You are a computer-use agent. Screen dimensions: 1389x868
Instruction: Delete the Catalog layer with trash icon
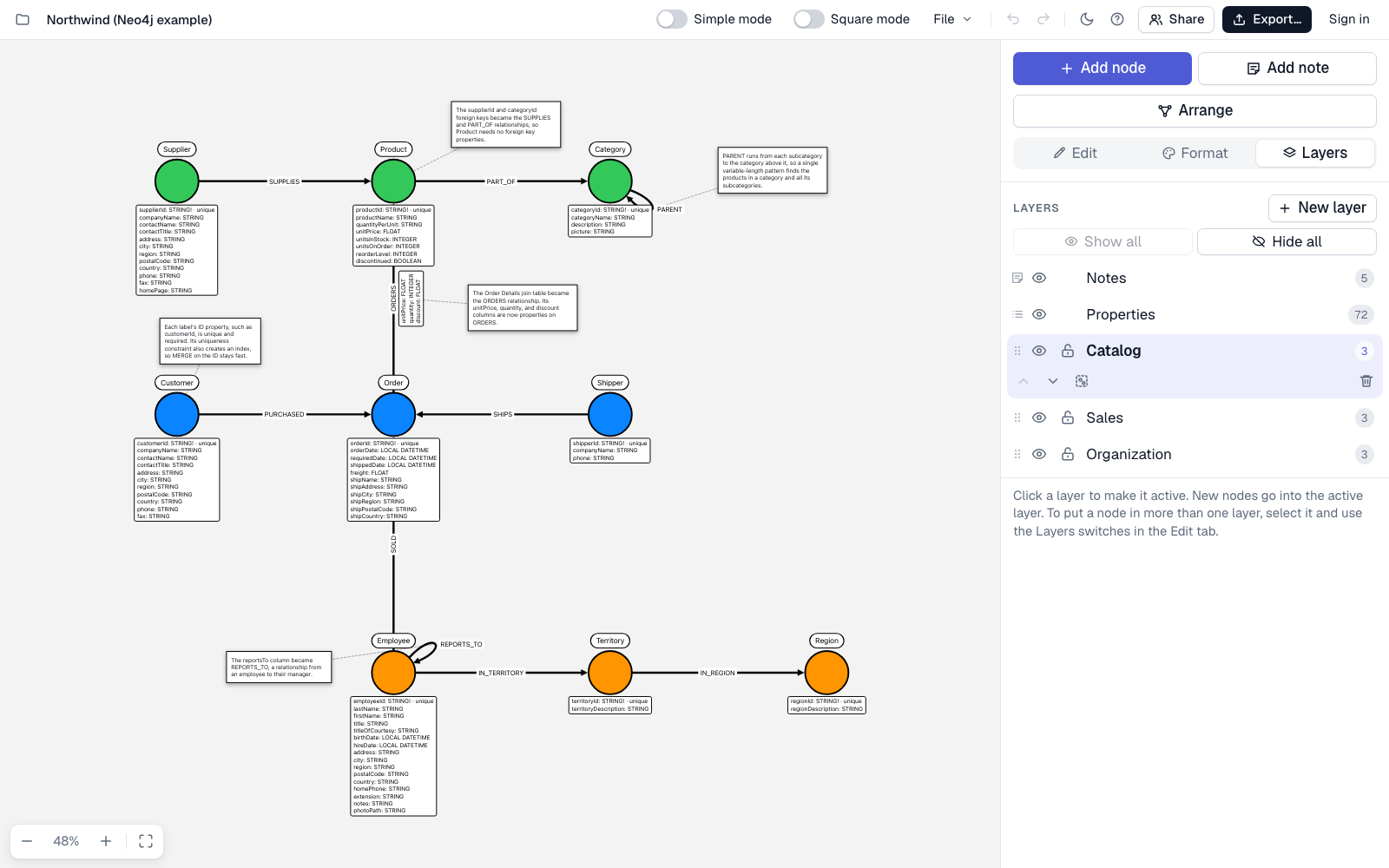[x=1366, y=381]
